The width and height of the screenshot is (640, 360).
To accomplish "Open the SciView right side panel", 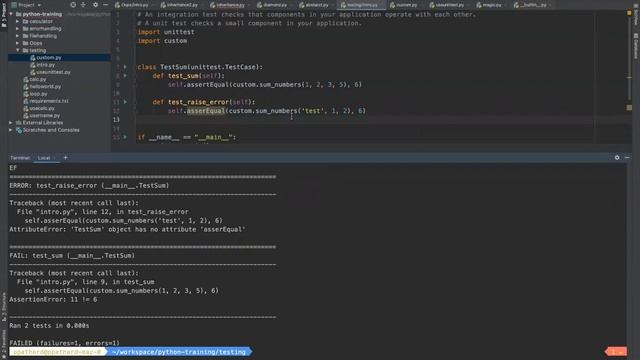I will coord(636,16).
